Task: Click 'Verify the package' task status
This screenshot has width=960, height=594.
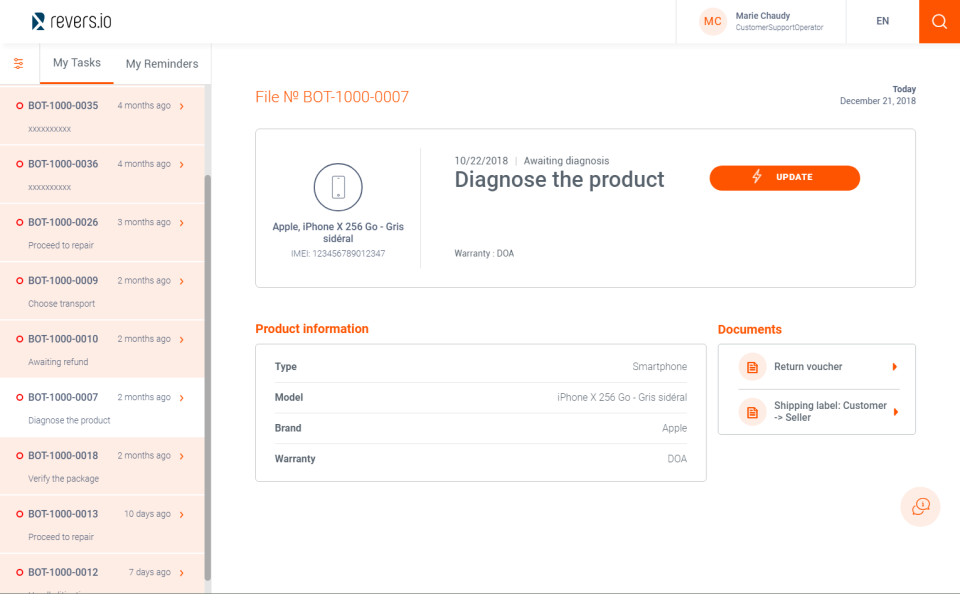Action: click(x=63, y=479)
